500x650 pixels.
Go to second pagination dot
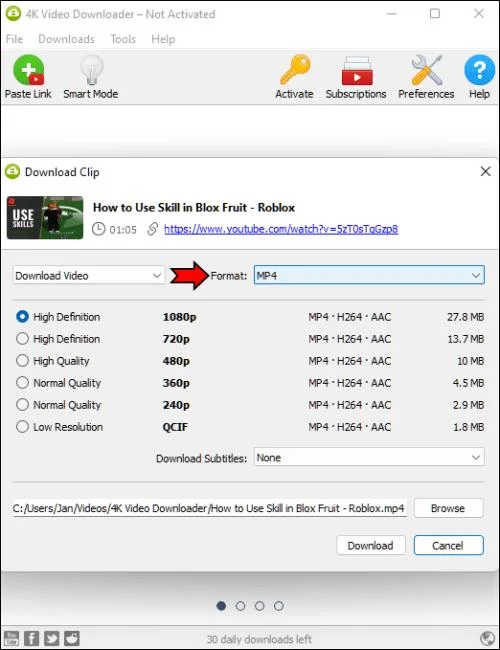click(240, 606)
